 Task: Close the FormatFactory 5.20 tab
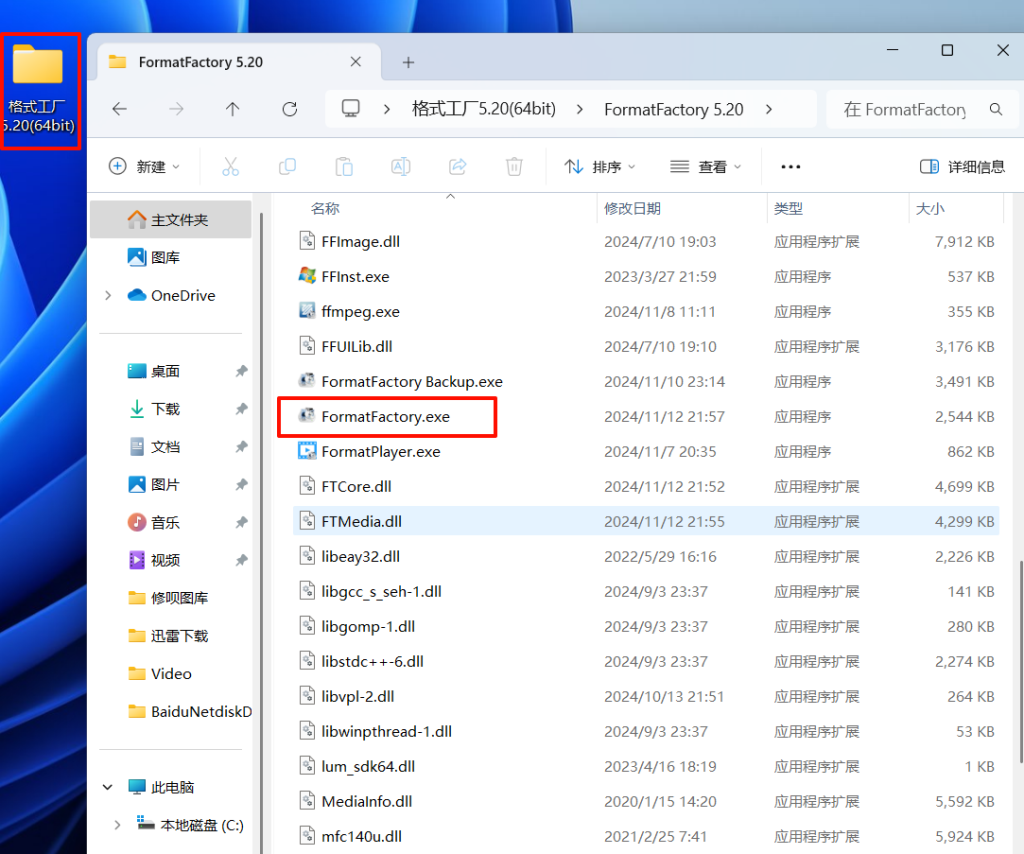click(356, 61)
